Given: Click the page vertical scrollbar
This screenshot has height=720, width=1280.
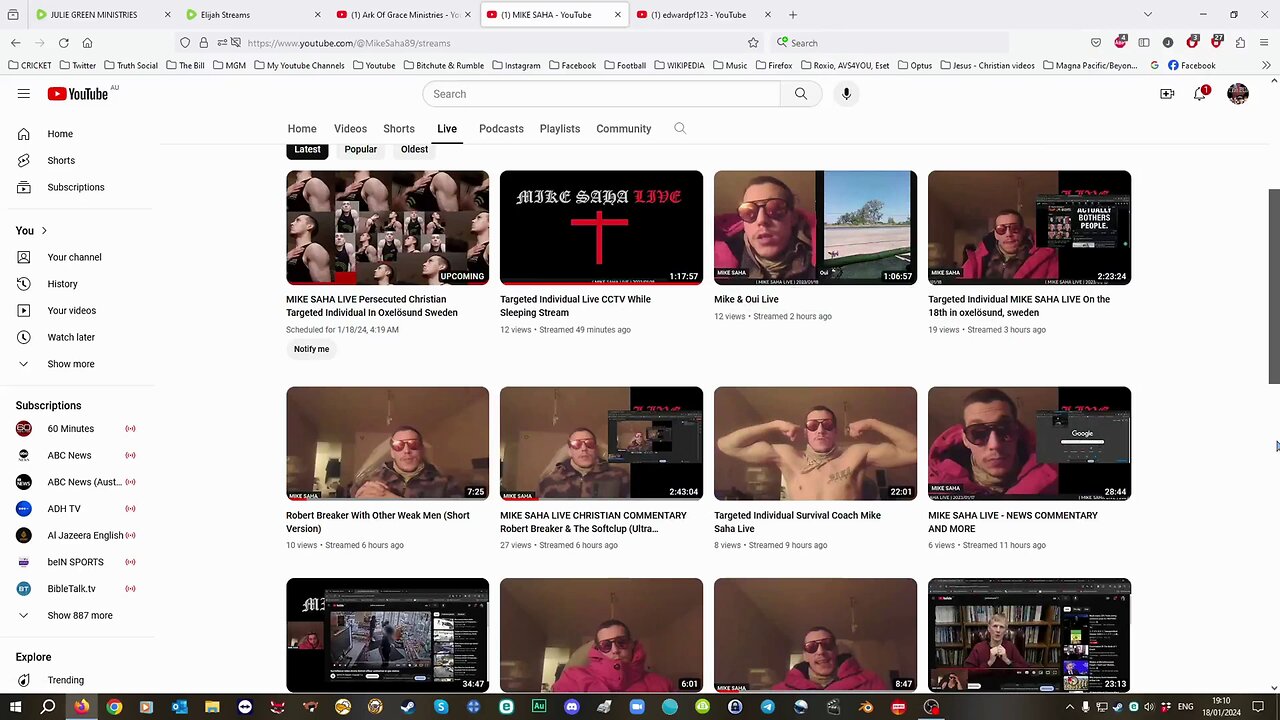Looking at the screenshot, I should 1274,285.
